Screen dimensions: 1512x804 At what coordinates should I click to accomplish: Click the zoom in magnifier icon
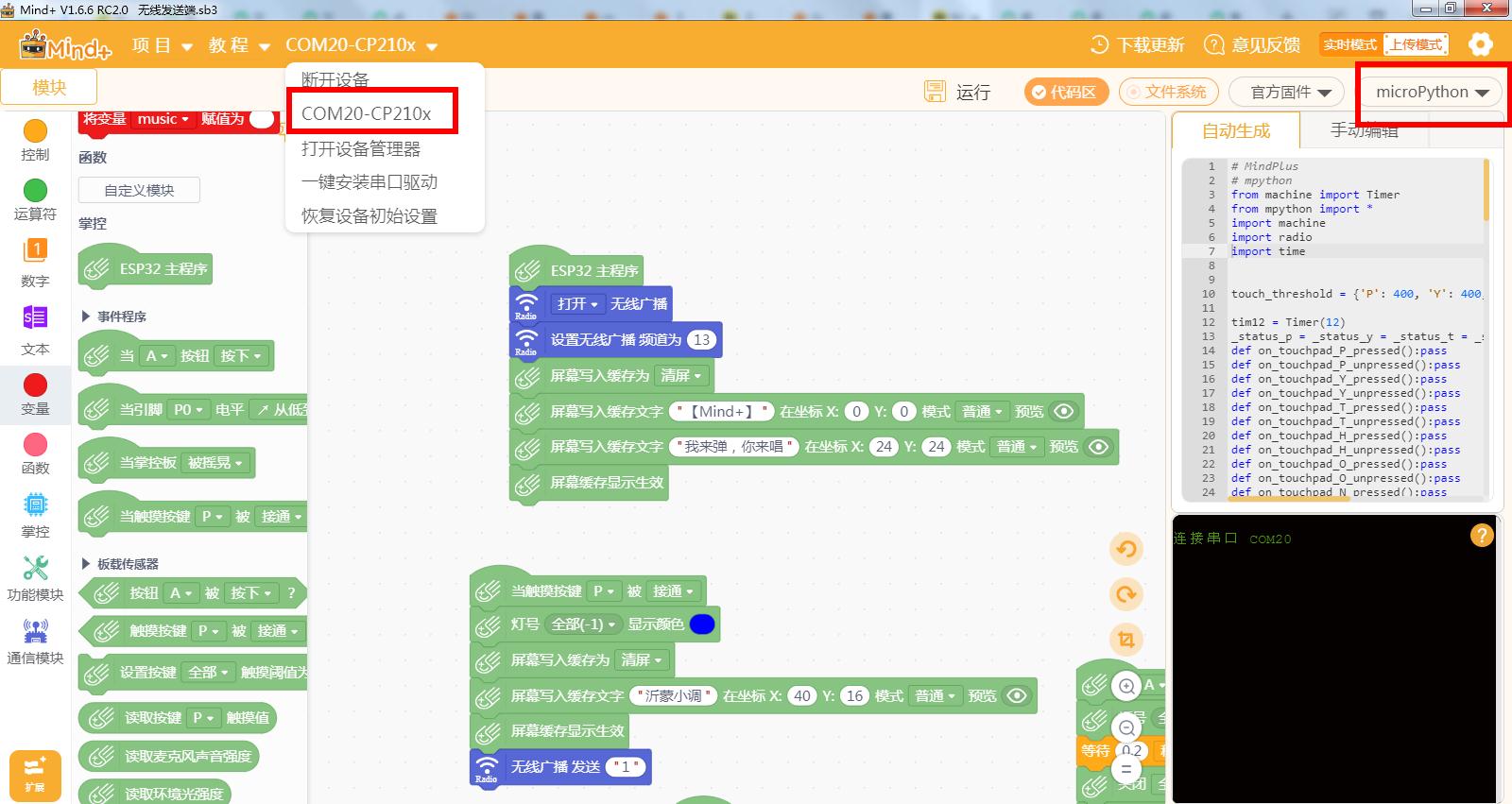tap(1126, 686)
